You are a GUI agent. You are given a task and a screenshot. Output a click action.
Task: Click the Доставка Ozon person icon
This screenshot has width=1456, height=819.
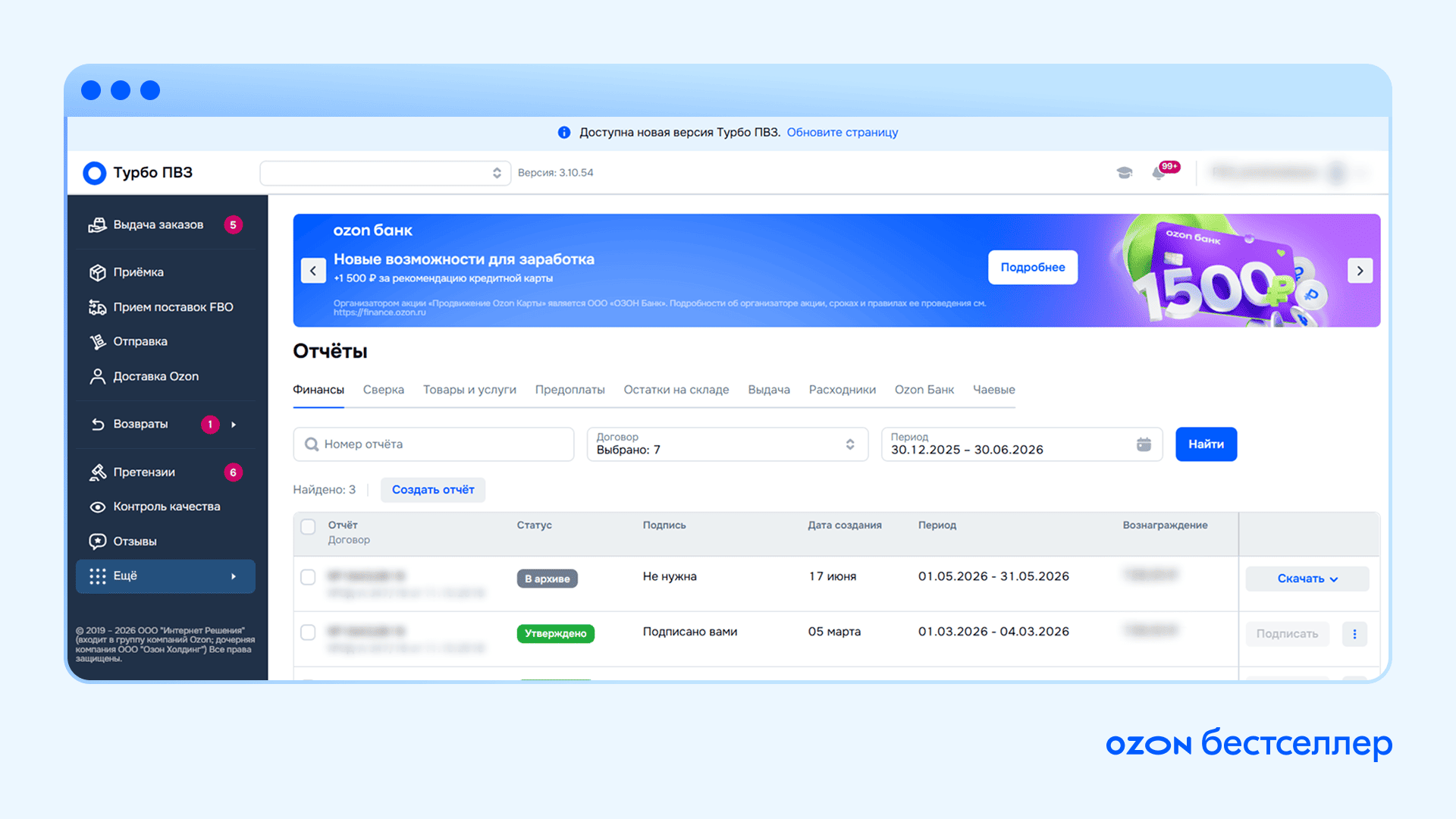coord(97,377)
